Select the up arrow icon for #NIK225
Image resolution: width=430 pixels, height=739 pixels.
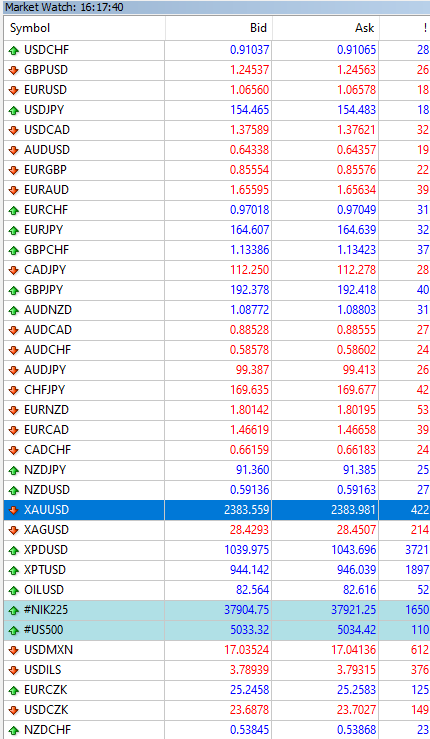[x=14, y=610]
